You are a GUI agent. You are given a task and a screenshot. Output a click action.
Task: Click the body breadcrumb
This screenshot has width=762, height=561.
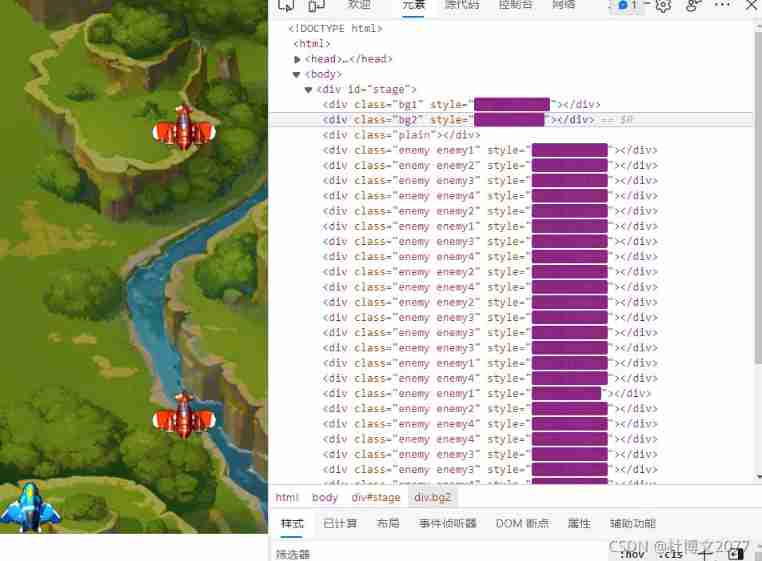pyautogui.click(x=325, y=497)
